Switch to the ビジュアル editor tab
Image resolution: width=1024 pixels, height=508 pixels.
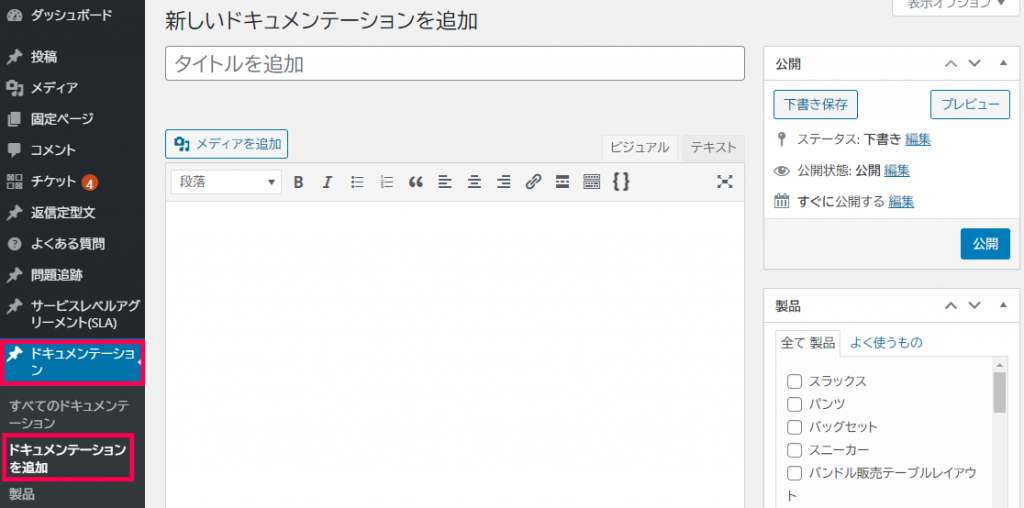click(639, 148)
